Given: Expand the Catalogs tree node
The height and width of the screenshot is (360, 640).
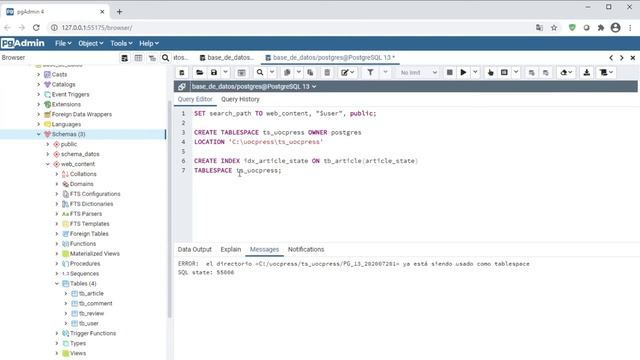Looking at the screenshot, I should pos(39,84).
